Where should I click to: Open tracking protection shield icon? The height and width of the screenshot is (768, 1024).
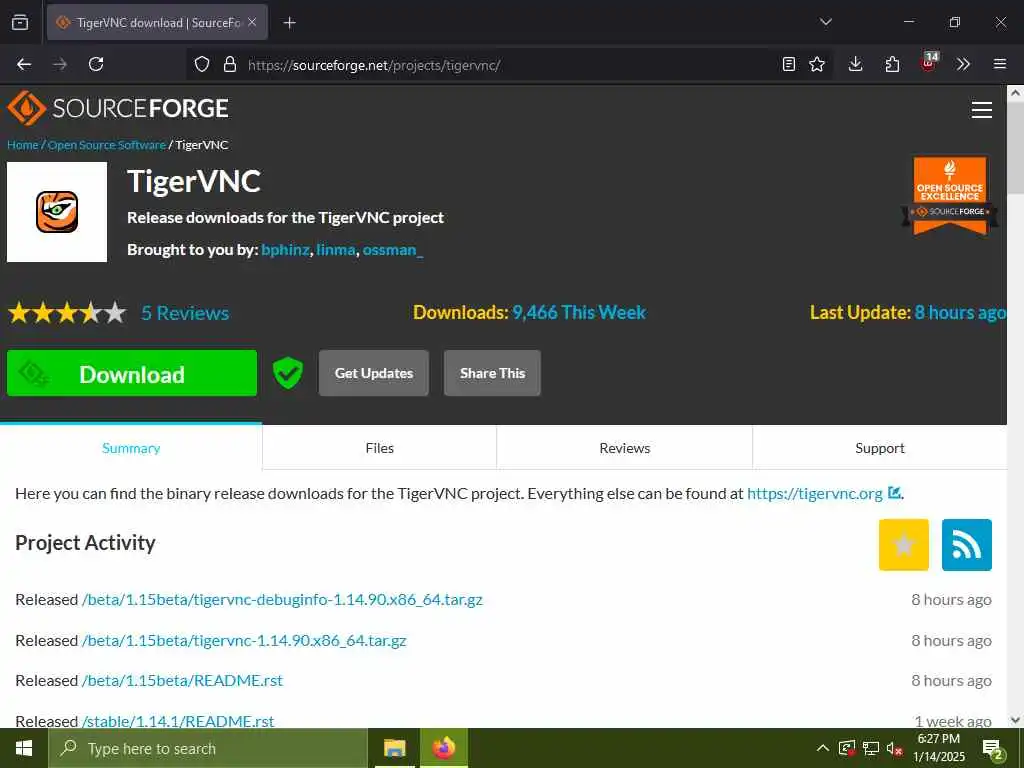pyautogui.click(x=202, y=64)
